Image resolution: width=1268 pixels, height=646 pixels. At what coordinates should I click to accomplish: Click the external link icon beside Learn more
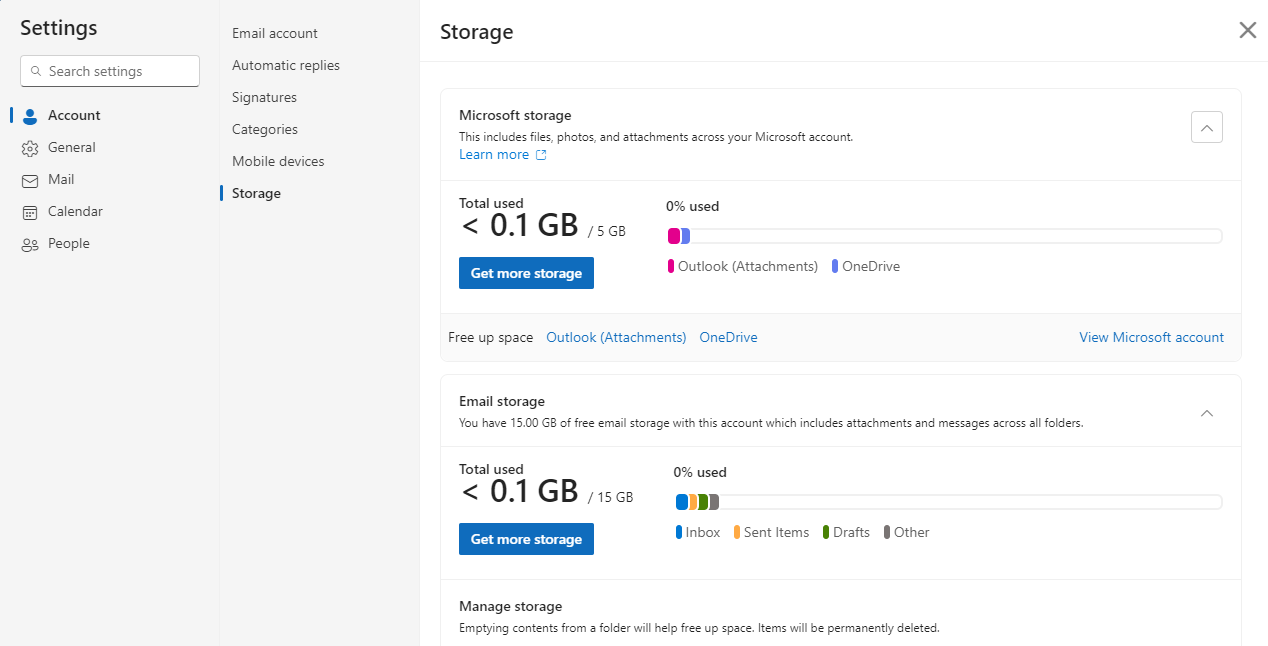coord(541,155)
